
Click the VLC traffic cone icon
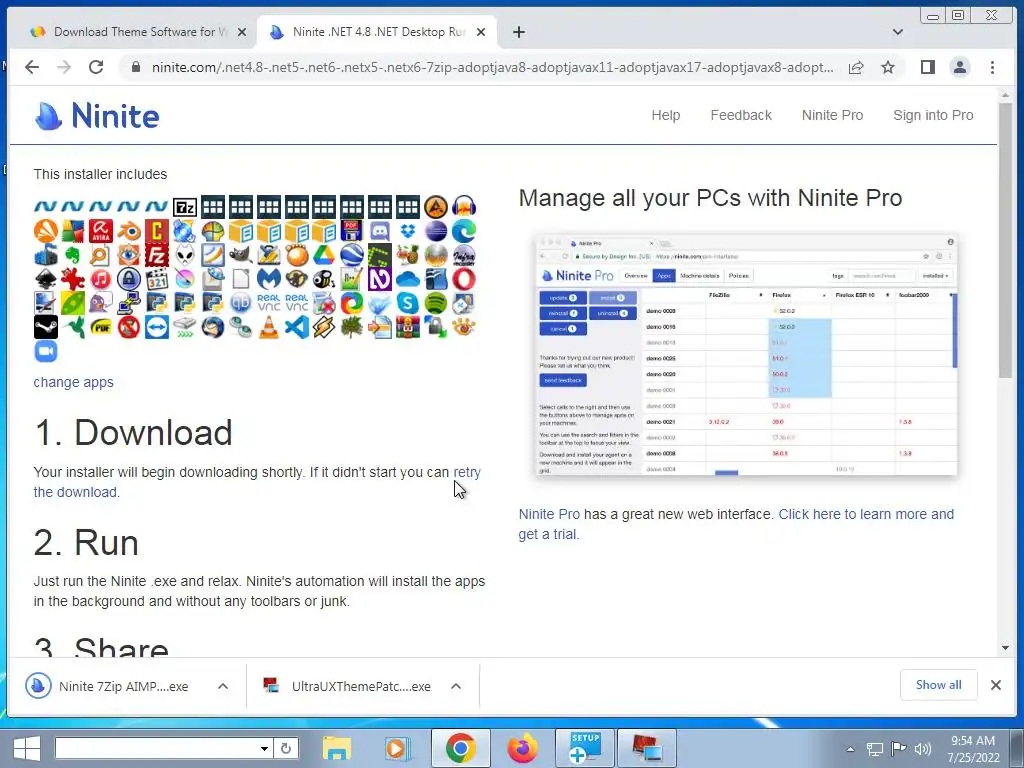[x=268, y=327]
